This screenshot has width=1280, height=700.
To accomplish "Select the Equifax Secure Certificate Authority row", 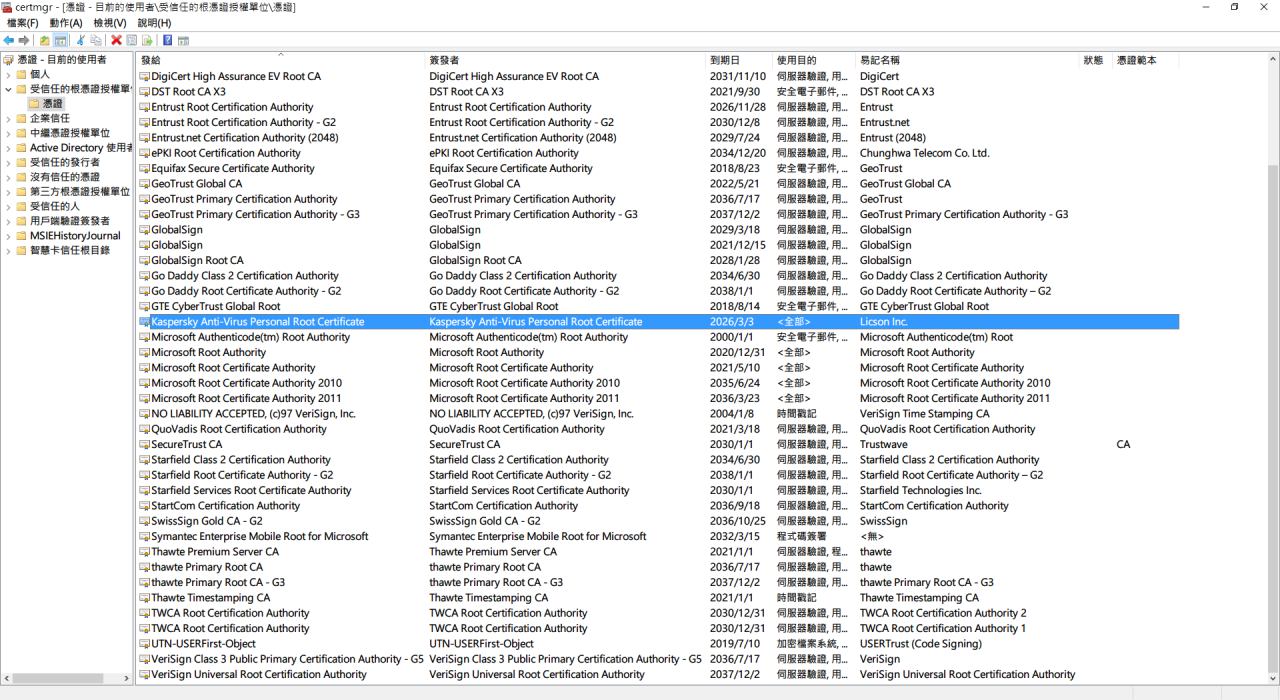I will coord(658,168).
